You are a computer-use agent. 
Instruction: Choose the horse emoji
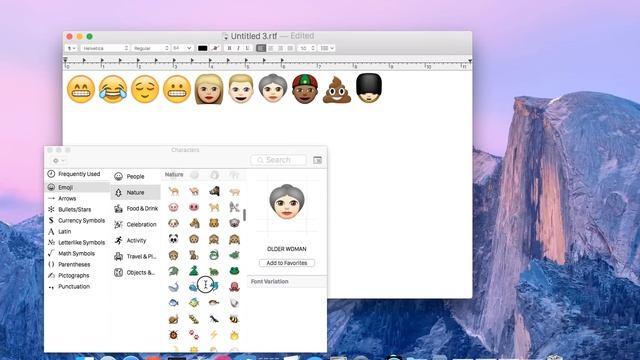tap(194, 223)
